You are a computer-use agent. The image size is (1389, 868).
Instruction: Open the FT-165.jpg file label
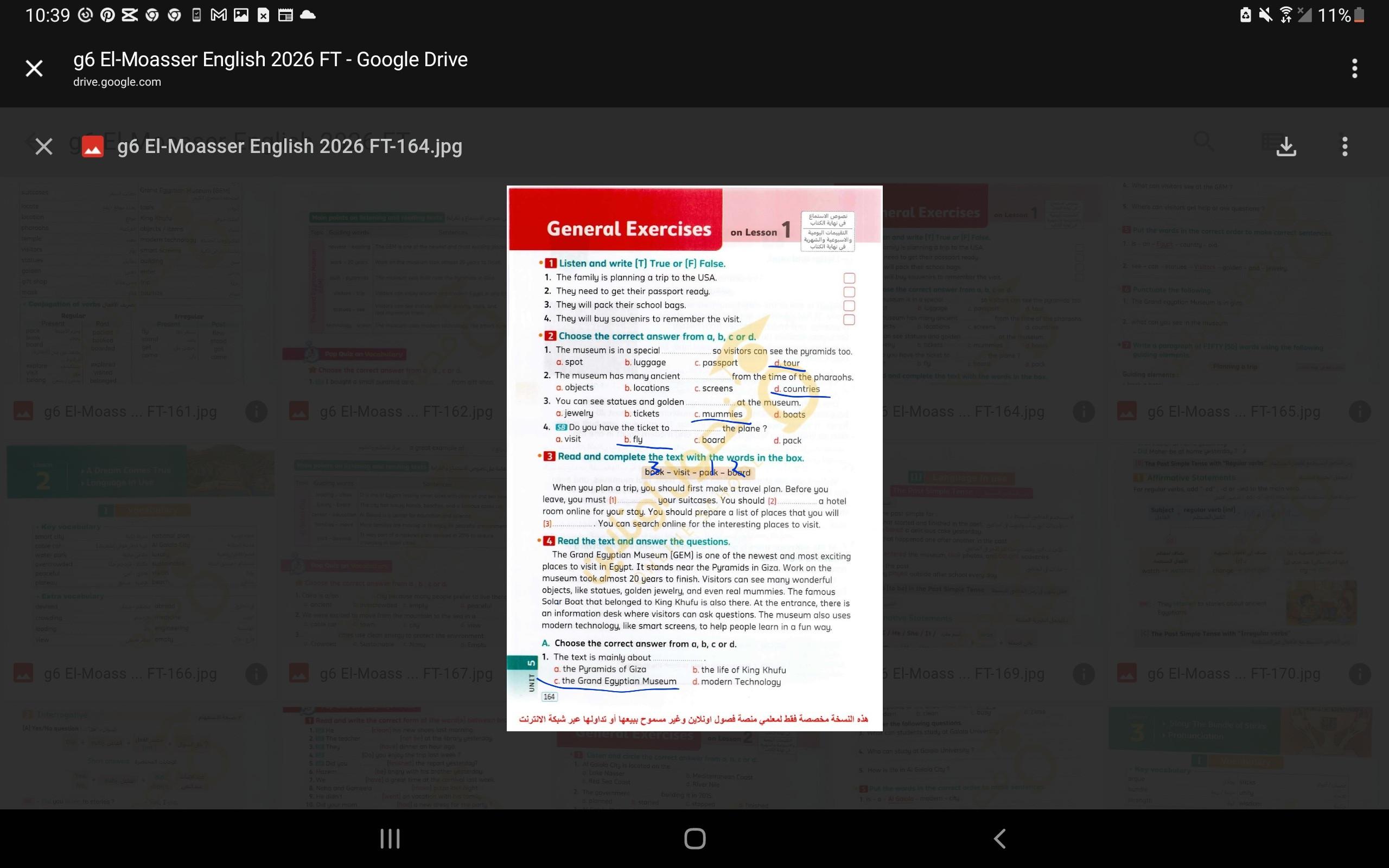1233,412
